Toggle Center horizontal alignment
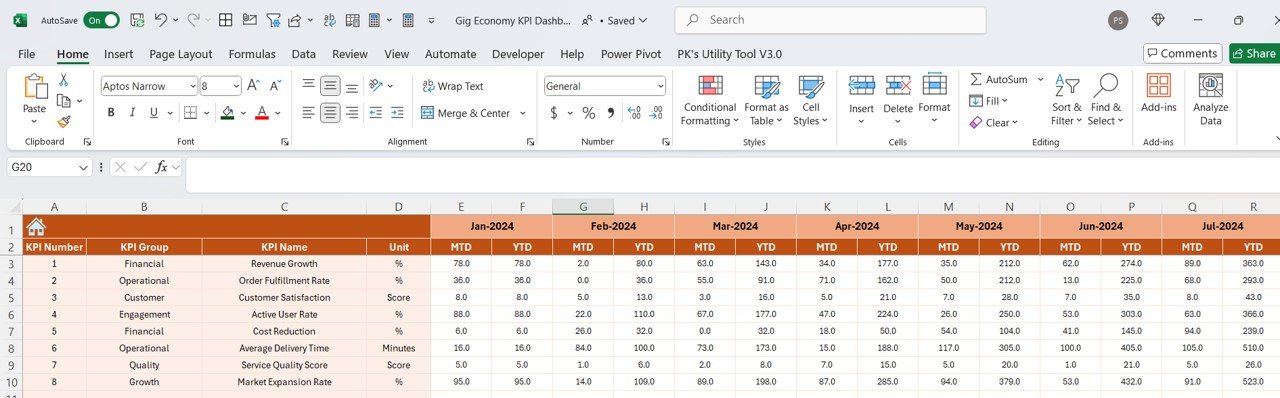This screenshot has width=1280, height=398. (x=331, y=113)
